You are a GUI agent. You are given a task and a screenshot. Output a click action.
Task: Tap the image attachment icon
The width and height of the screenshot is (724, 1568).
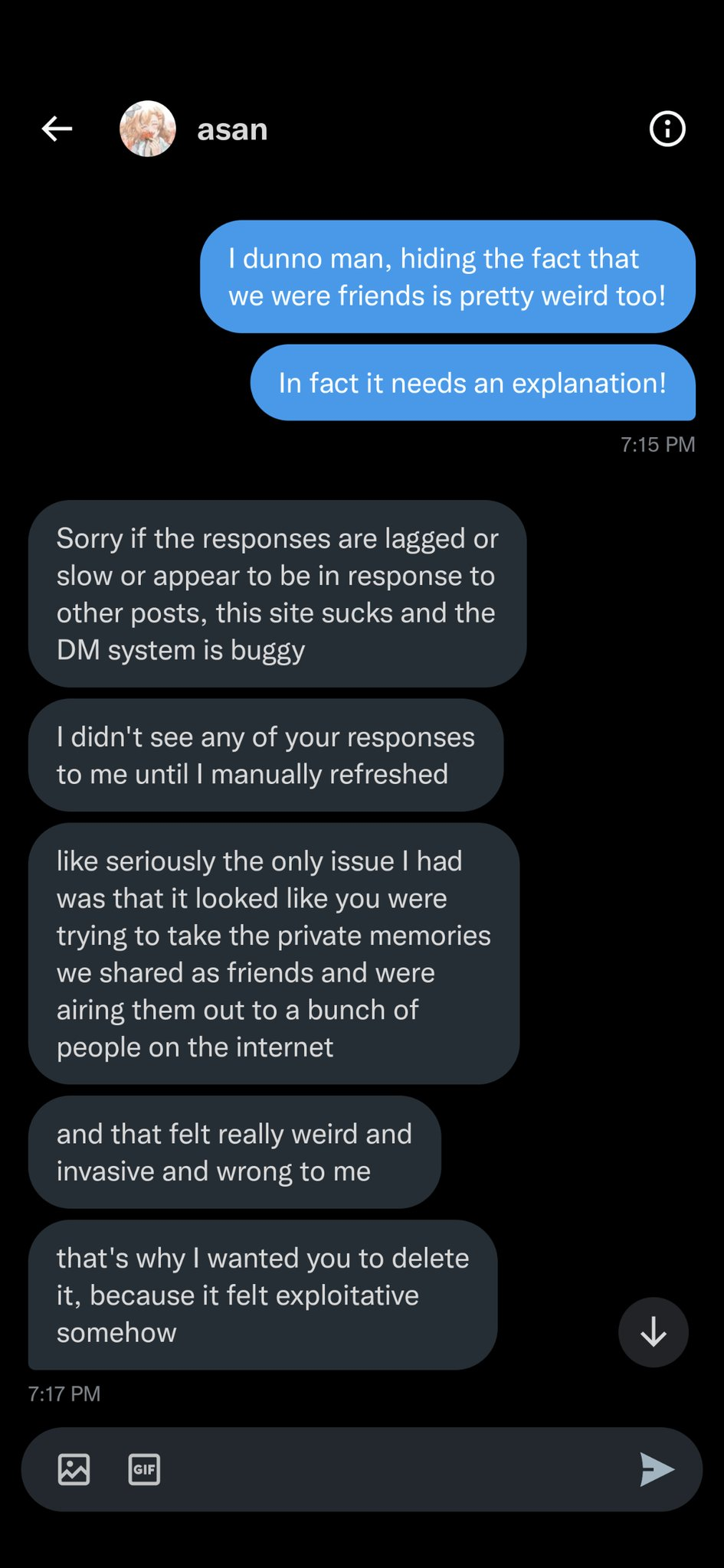(x=74, y=1468)
